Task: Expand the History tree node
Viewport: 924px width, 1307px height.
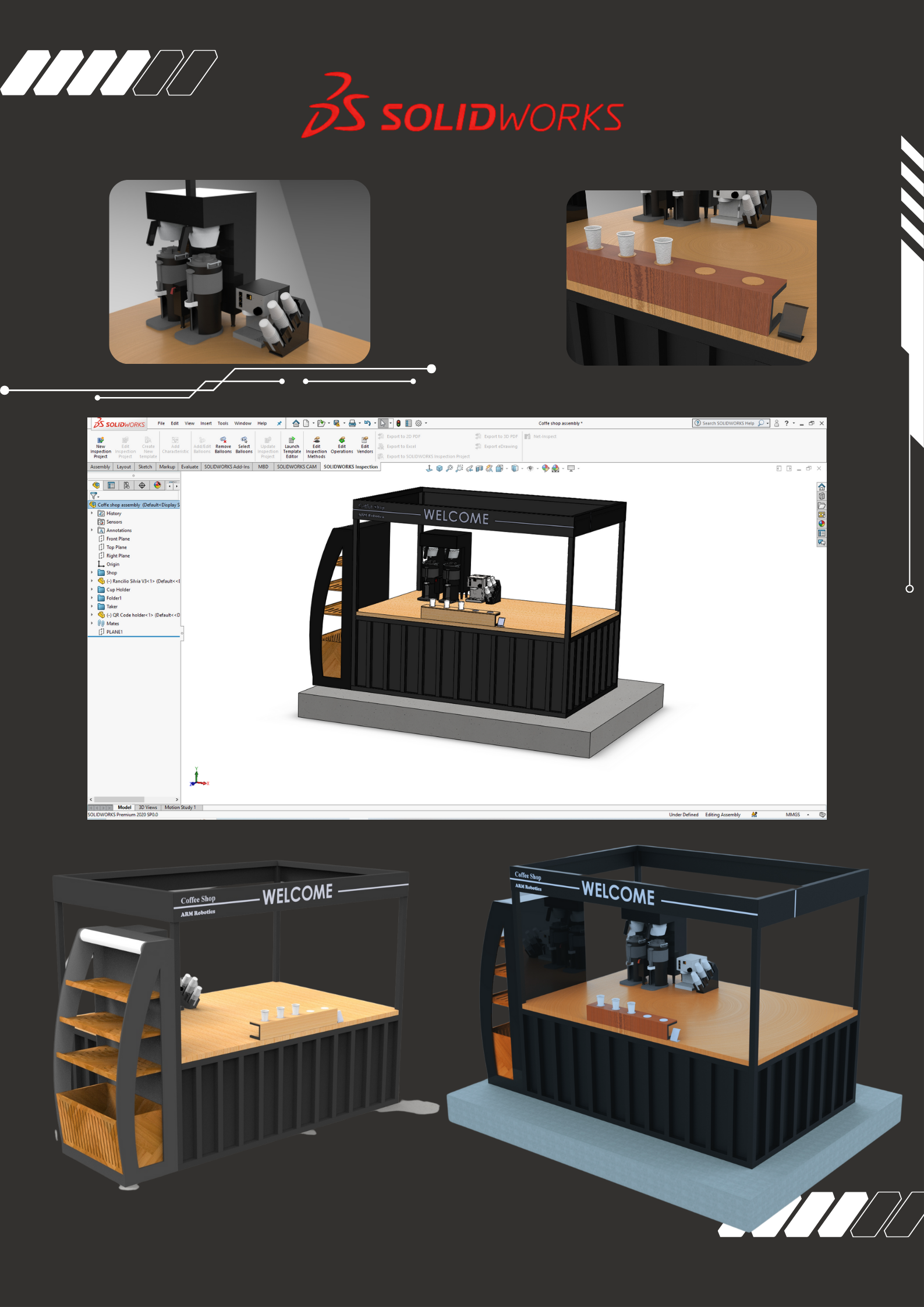Action: click(92, 513)
